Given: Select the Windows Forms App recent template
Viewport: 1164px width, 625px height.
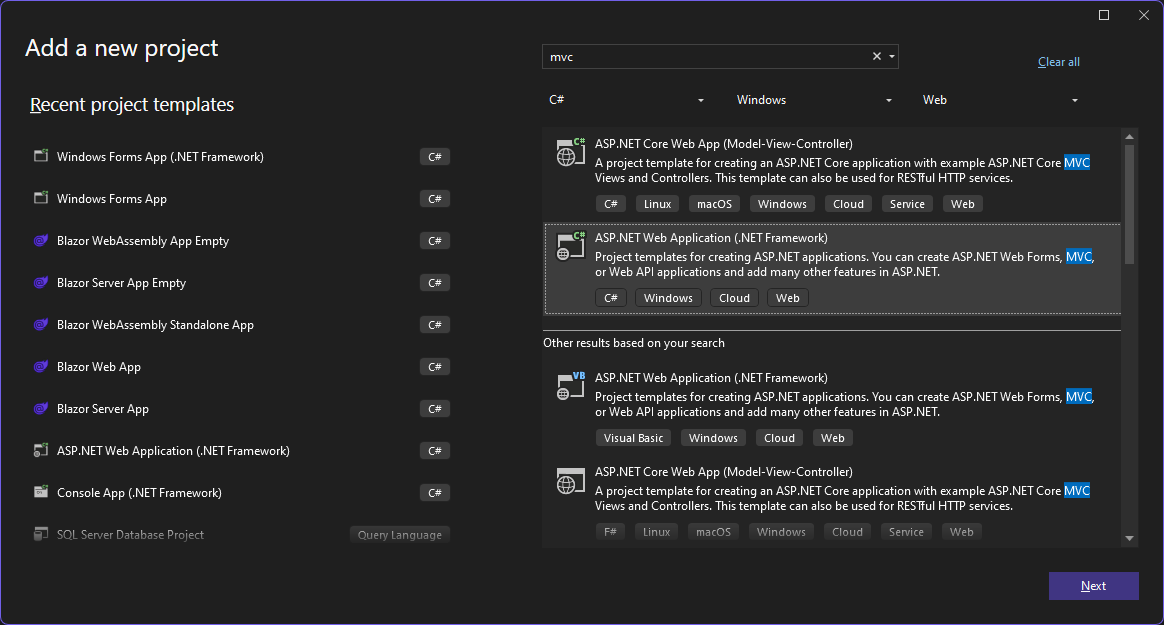Looking at the screenshot, I should (x=112, y=199).
